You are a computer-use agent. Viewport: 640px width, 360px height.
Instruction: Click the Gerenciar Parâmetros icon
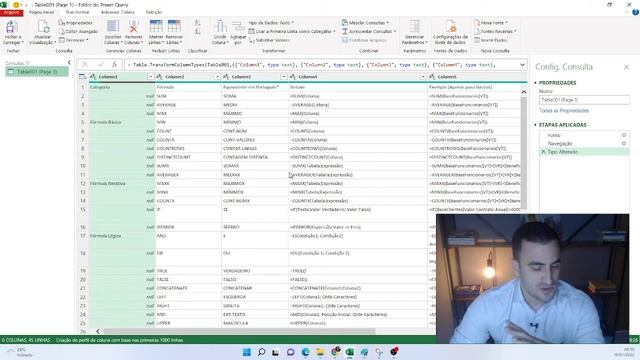(414, 27)
